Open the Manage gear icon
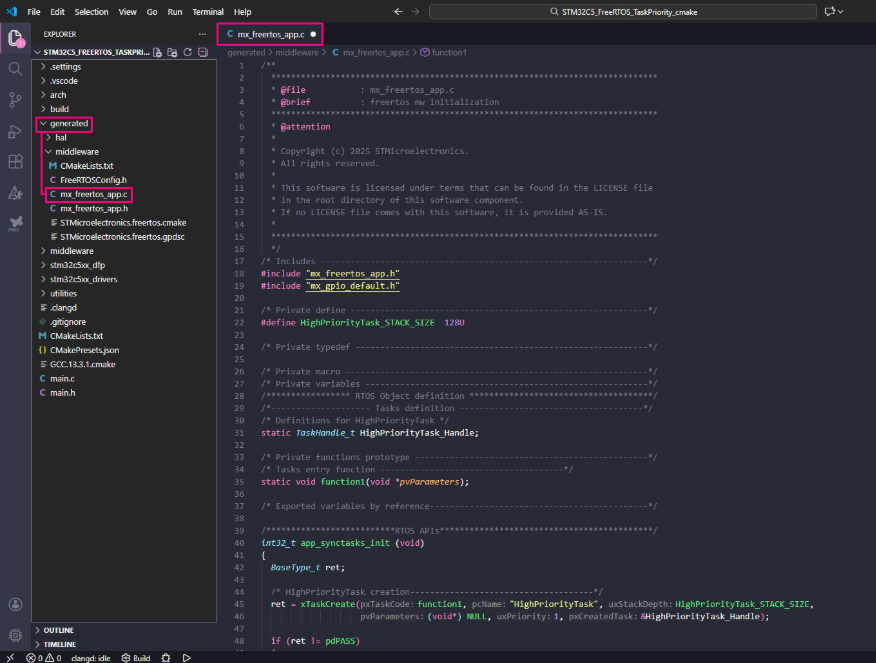The width and height of the screenshot is (876, 663). click(x=15, y=635)
